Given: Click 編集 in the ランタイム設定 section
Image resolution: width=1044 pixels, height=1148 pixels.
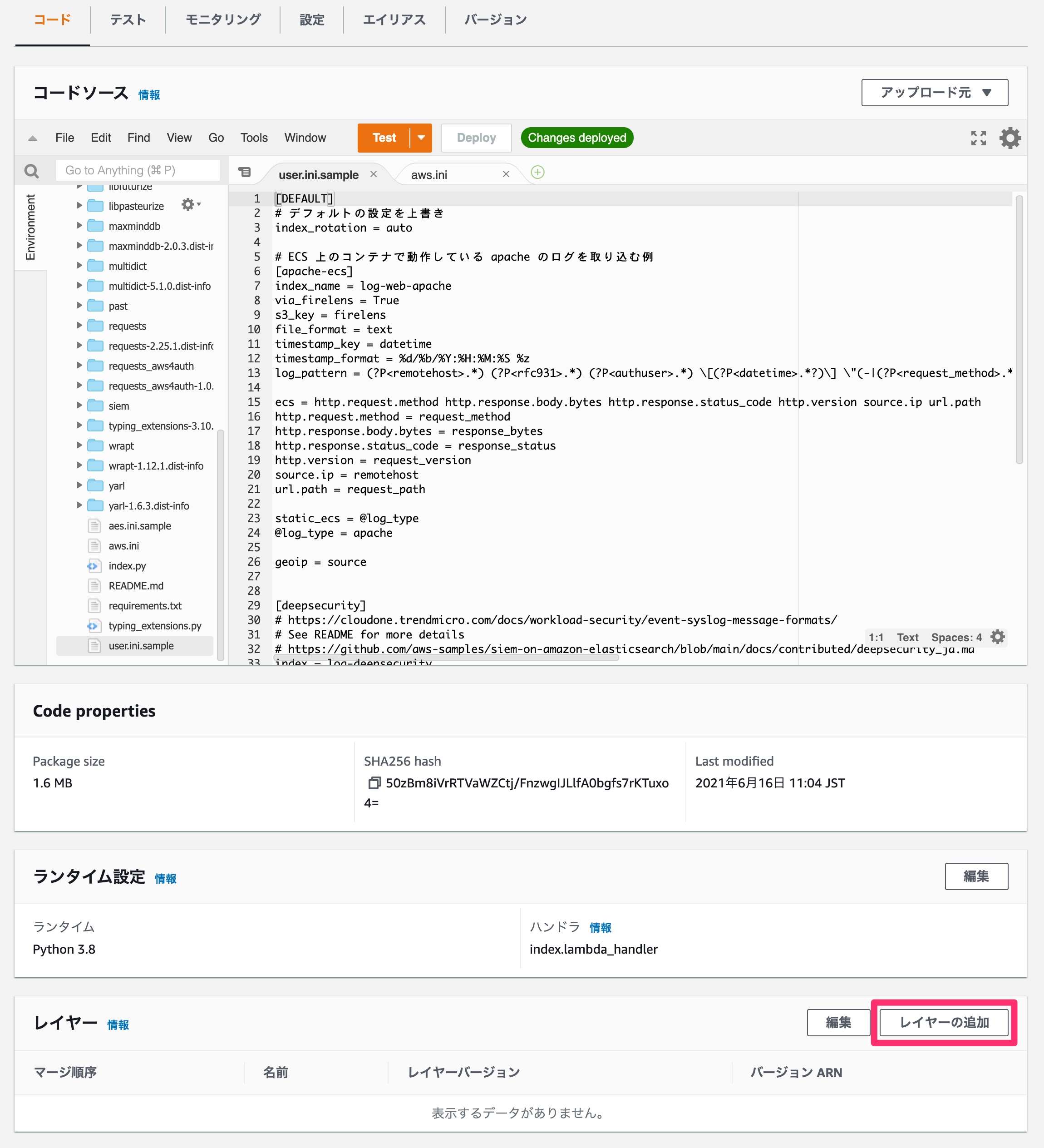Looking at the screenshot, I should tap(976, 876).
